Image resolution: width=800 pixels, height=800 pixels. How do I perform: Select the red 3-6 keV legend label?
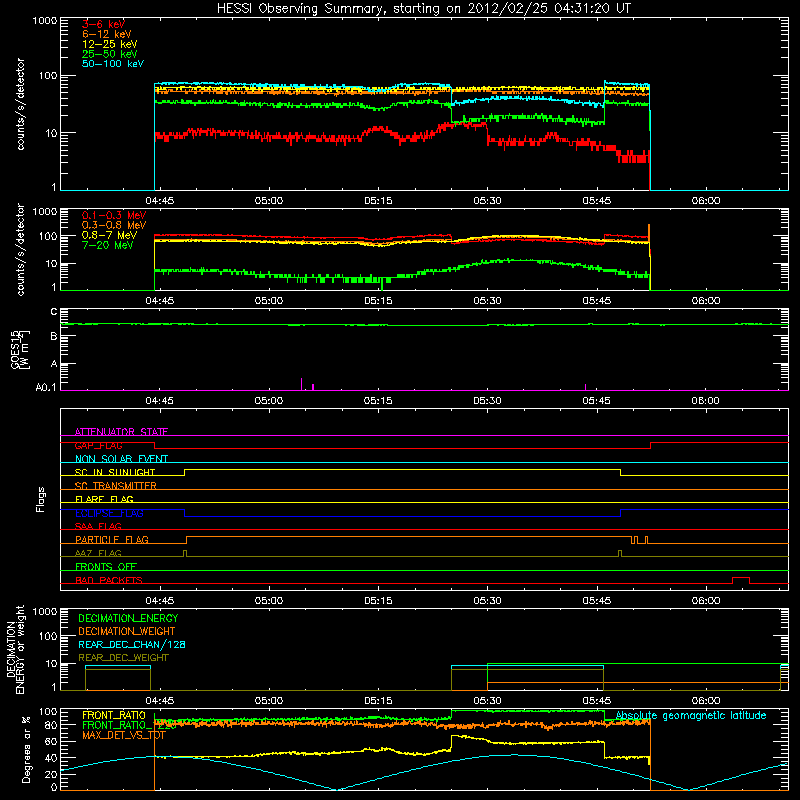[103, 24]
